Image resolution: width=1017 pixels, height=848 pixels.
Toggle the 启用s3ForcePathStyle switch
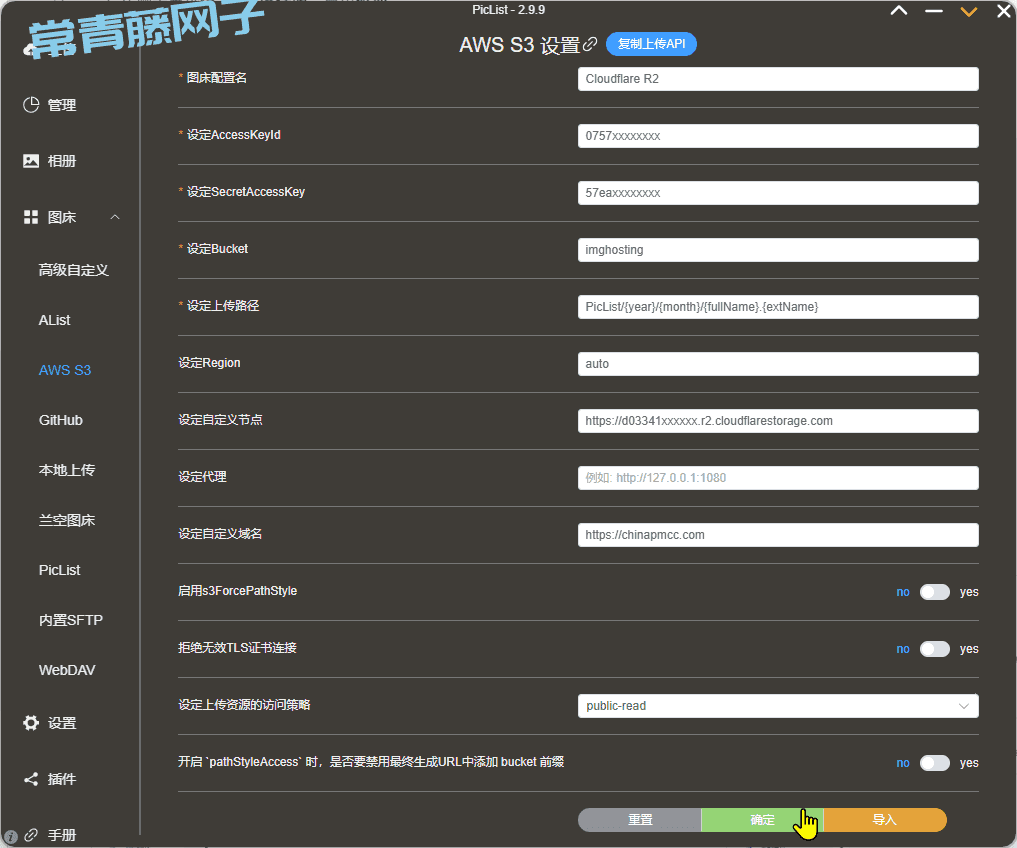[935, 592]
